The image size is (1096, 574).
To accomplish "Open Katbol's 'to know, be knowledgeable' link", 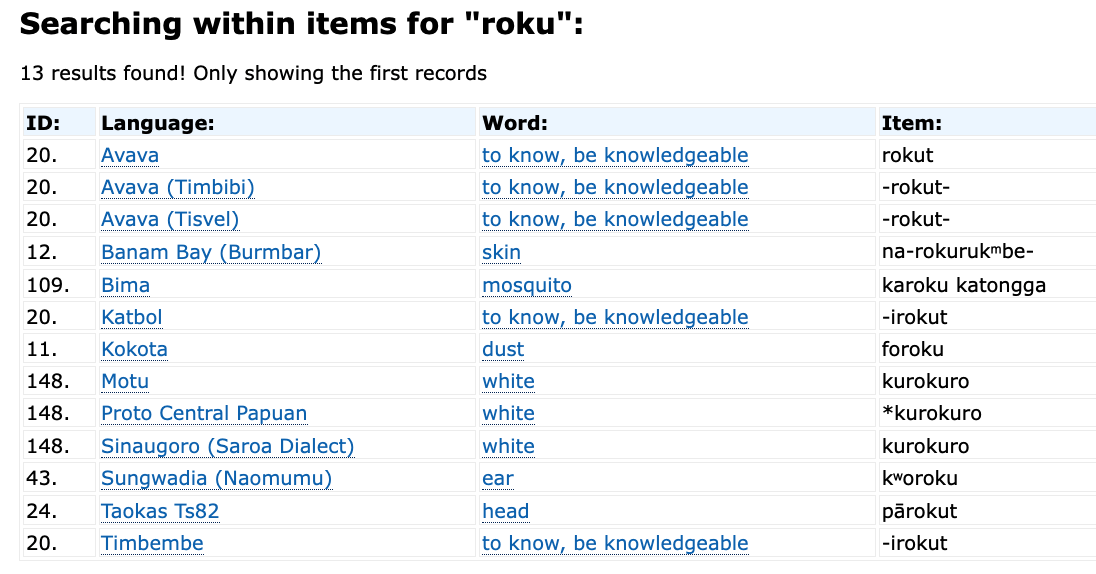I will point(615,317).
